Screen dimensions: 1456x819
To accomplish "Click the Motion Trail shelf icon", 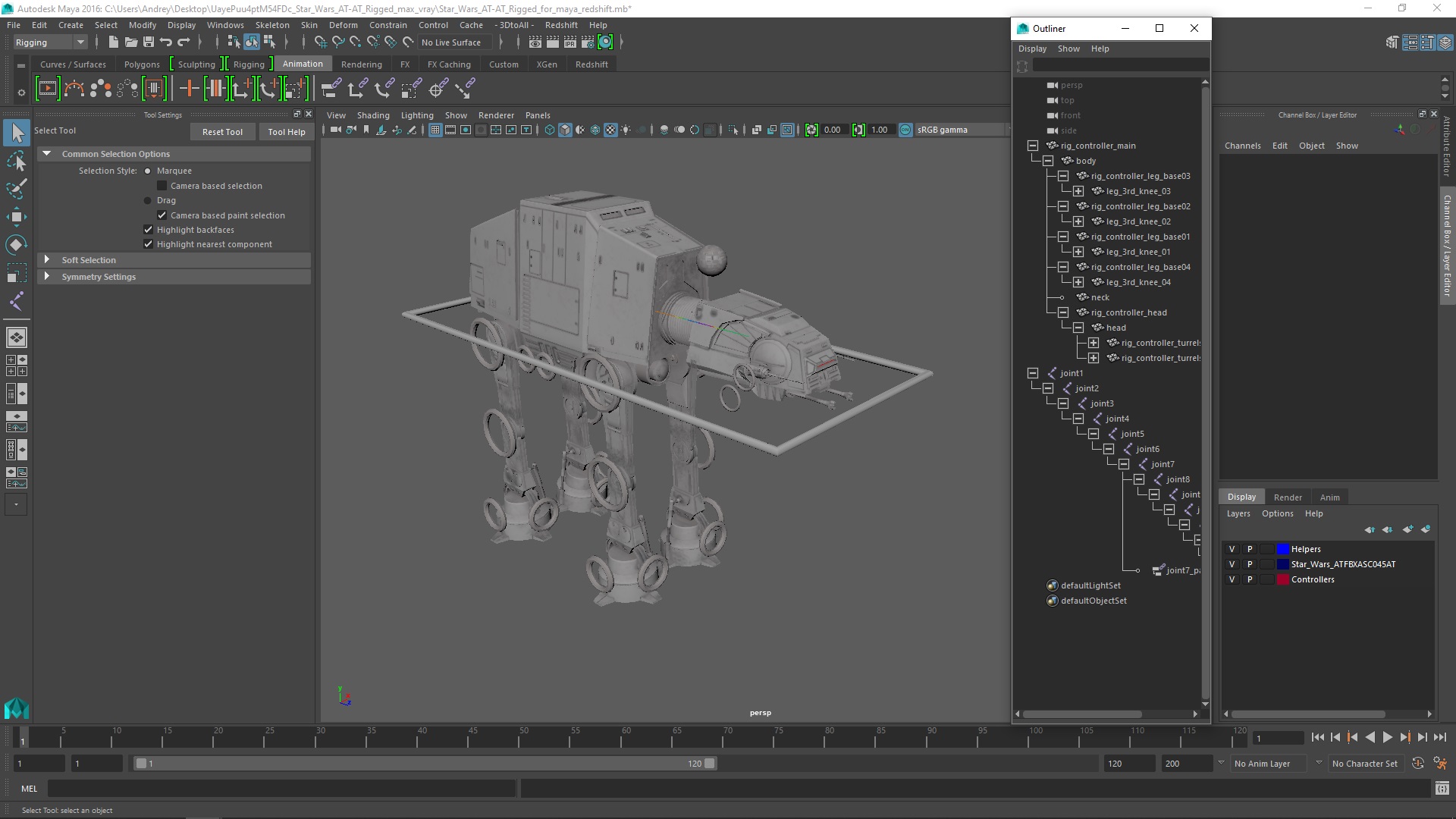I will click(74, 89).
